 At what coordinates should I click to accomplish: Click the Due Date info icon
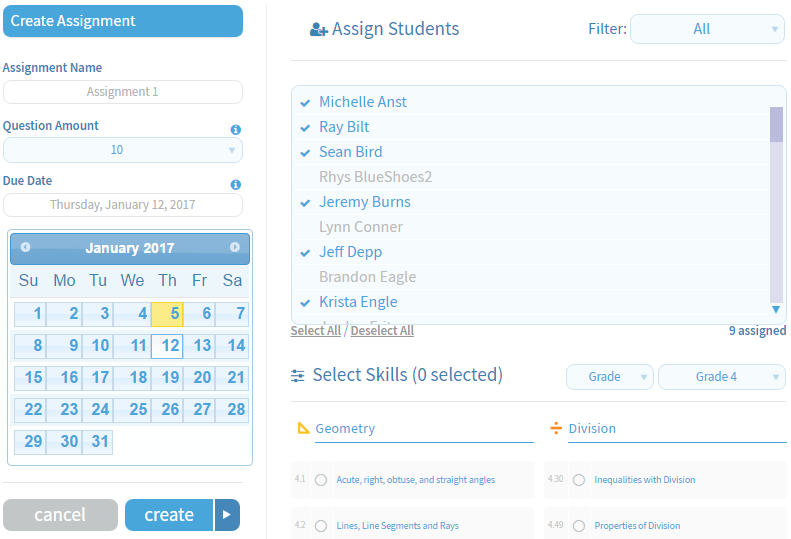click(x=236, y=185)
